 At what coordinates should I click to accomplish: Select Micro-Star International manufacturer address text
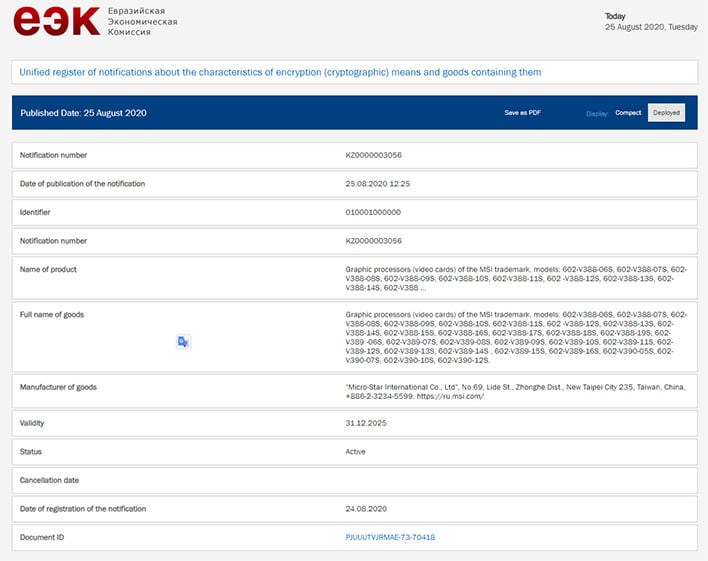point(516,392)
